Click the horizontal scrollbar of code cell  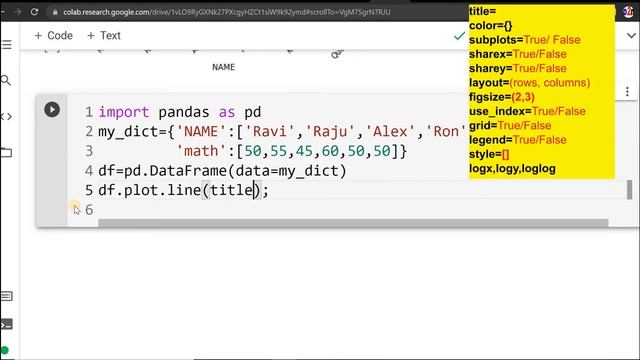(x=353, y=223)
